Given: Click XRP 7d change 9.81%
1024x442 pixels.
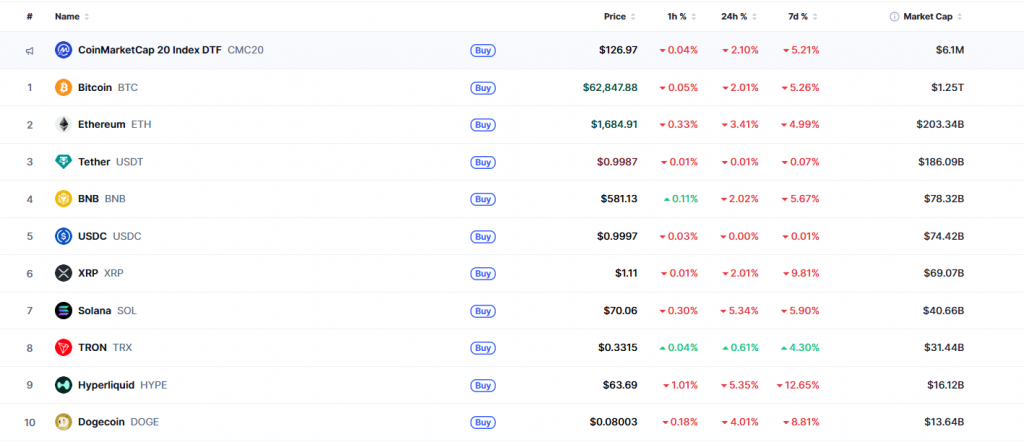Looking at the screenshot, I should click(800, 273).
